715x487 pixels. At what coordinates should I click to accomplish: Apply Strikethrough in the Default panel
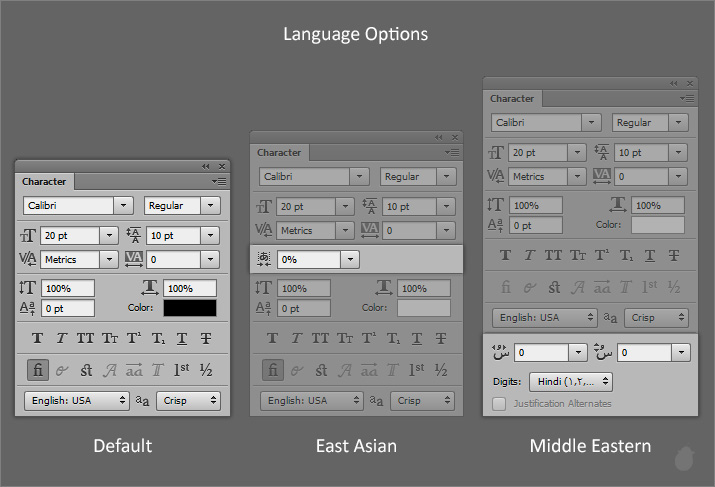coord(206,338)
